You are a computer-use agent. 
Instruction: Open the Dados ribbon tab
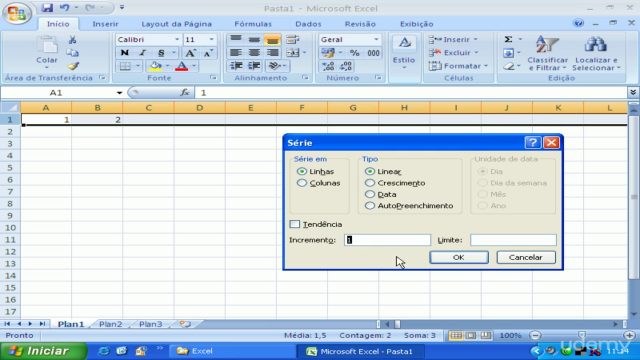pos(308,24)
